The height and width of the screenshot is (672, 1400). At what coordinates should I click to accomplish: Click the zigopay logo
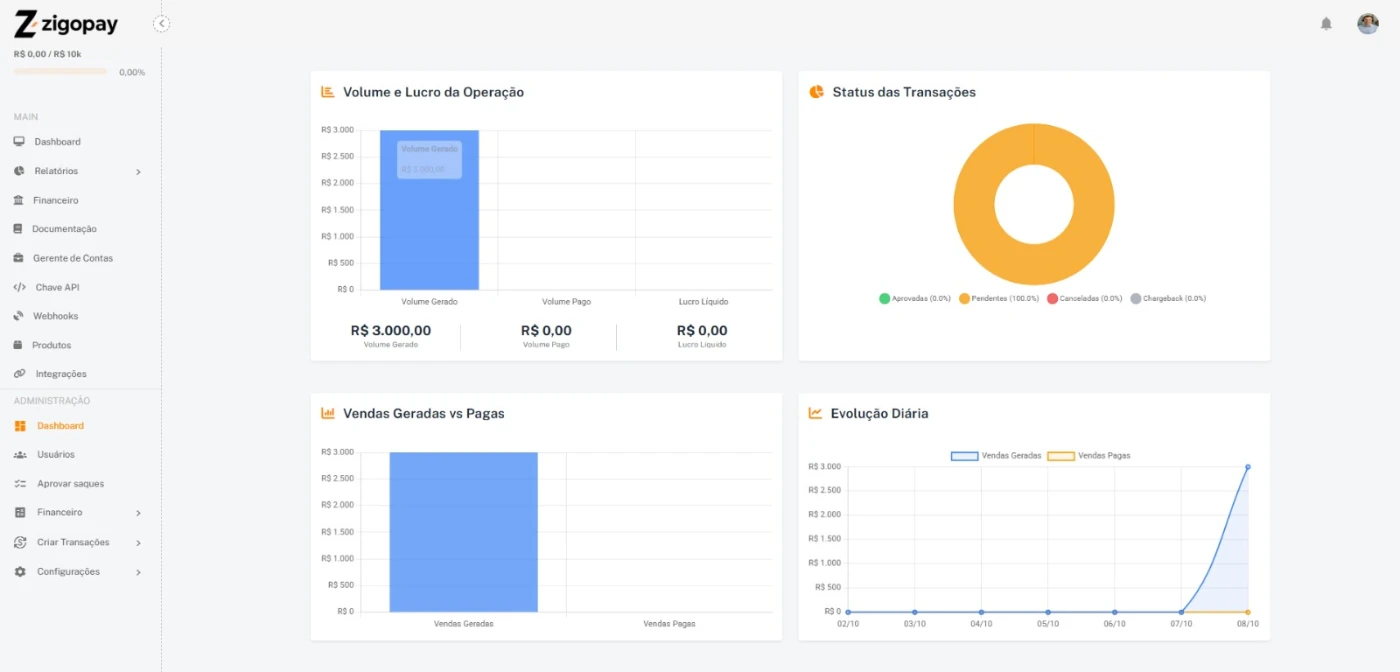click(x=67, y=24)
